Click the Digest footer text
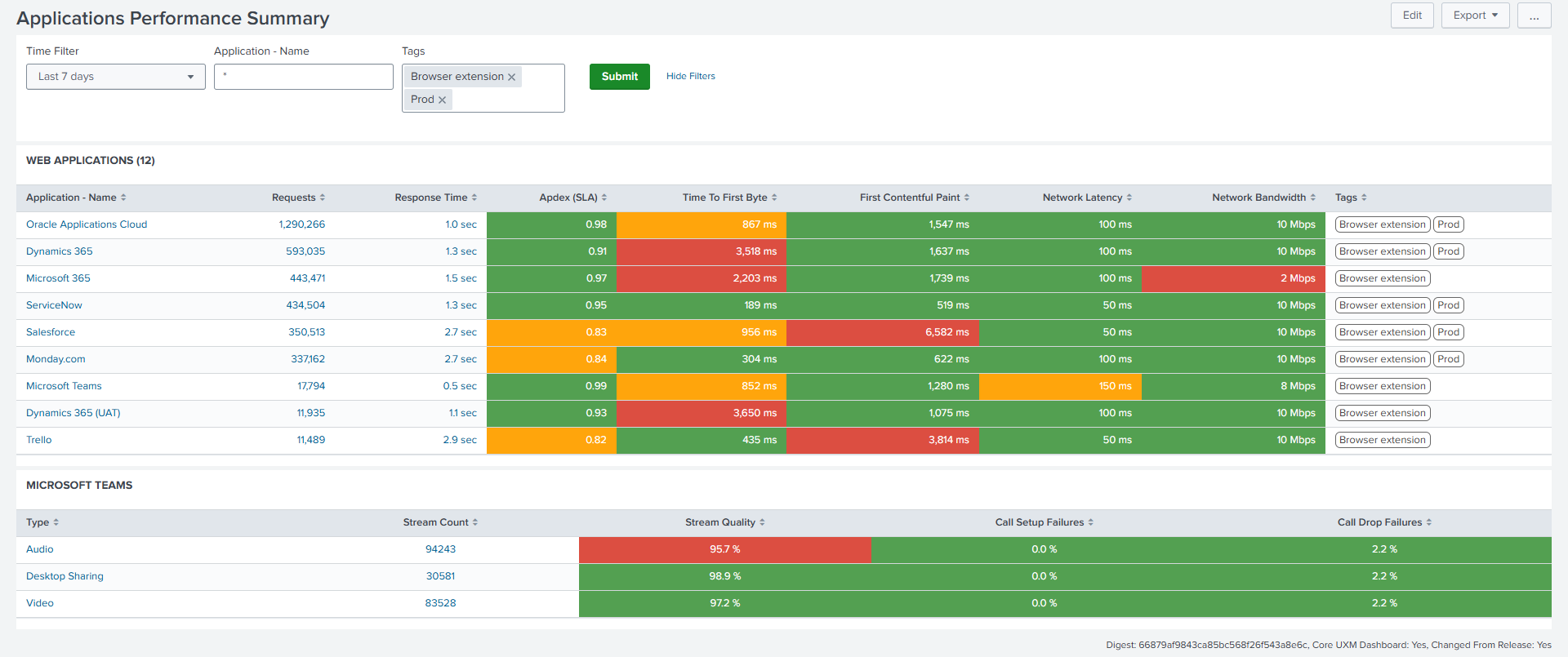Image resolution: width=1568 pixels, height=657 pixels. 1329,645
